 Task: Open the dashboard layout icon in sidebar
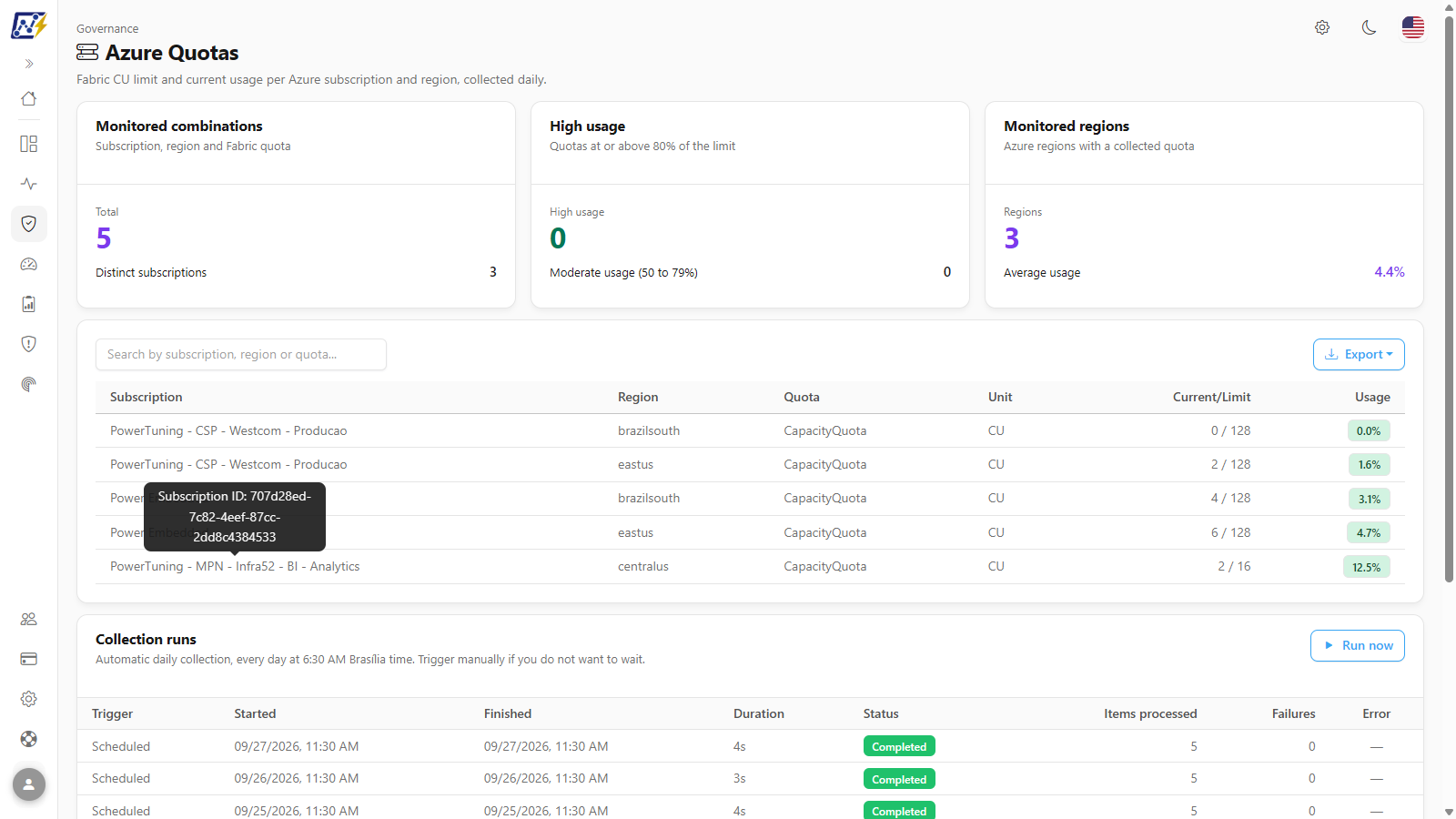pos(29,144)
